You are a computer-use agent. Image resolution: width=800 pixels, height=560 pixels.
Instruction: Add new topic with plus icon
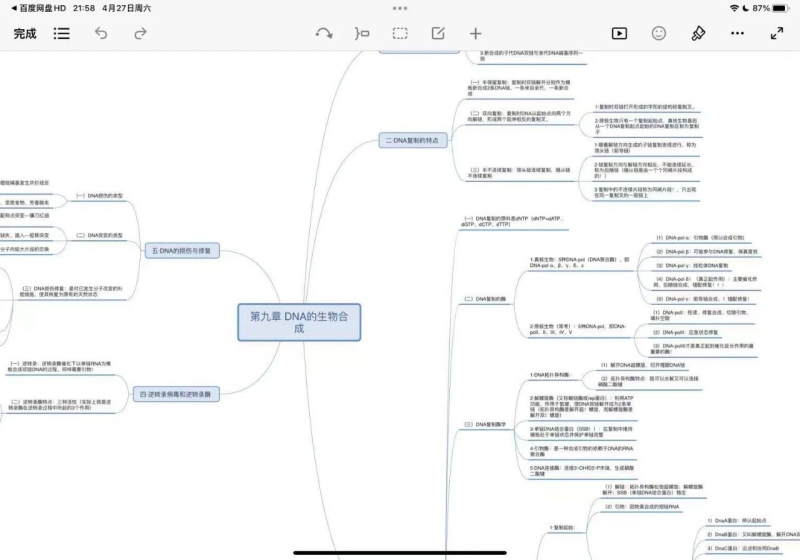tap(476, 34)
